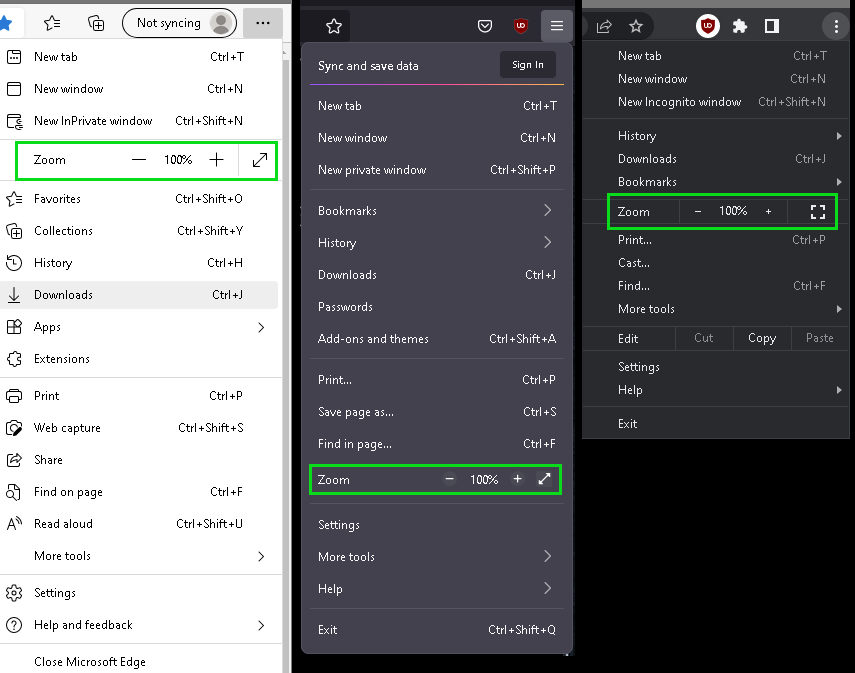Viewport: 855px width, 673px height.
Task: Select New InPrivate window in Edge menu
Action: 139,121
